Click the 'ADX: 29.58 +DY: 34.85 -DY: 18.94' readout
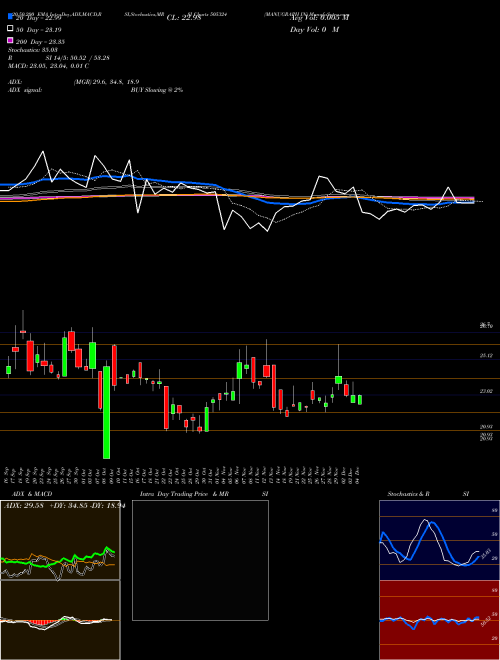Viewport: 500px width, 660px height. click(x=64, y=506)
